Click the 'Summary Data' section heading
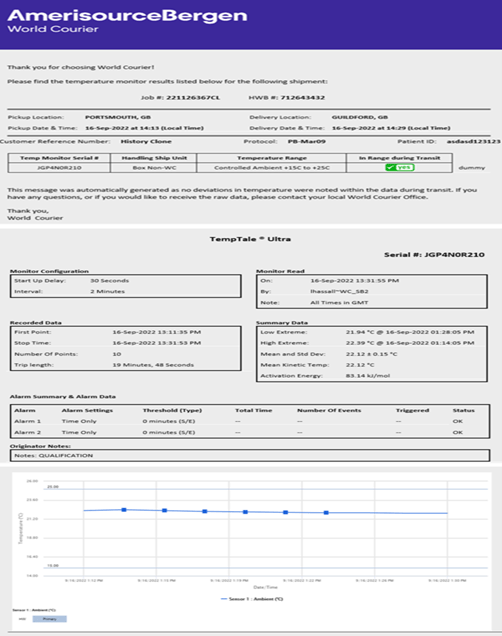The image size is (502, 636). 282,322
